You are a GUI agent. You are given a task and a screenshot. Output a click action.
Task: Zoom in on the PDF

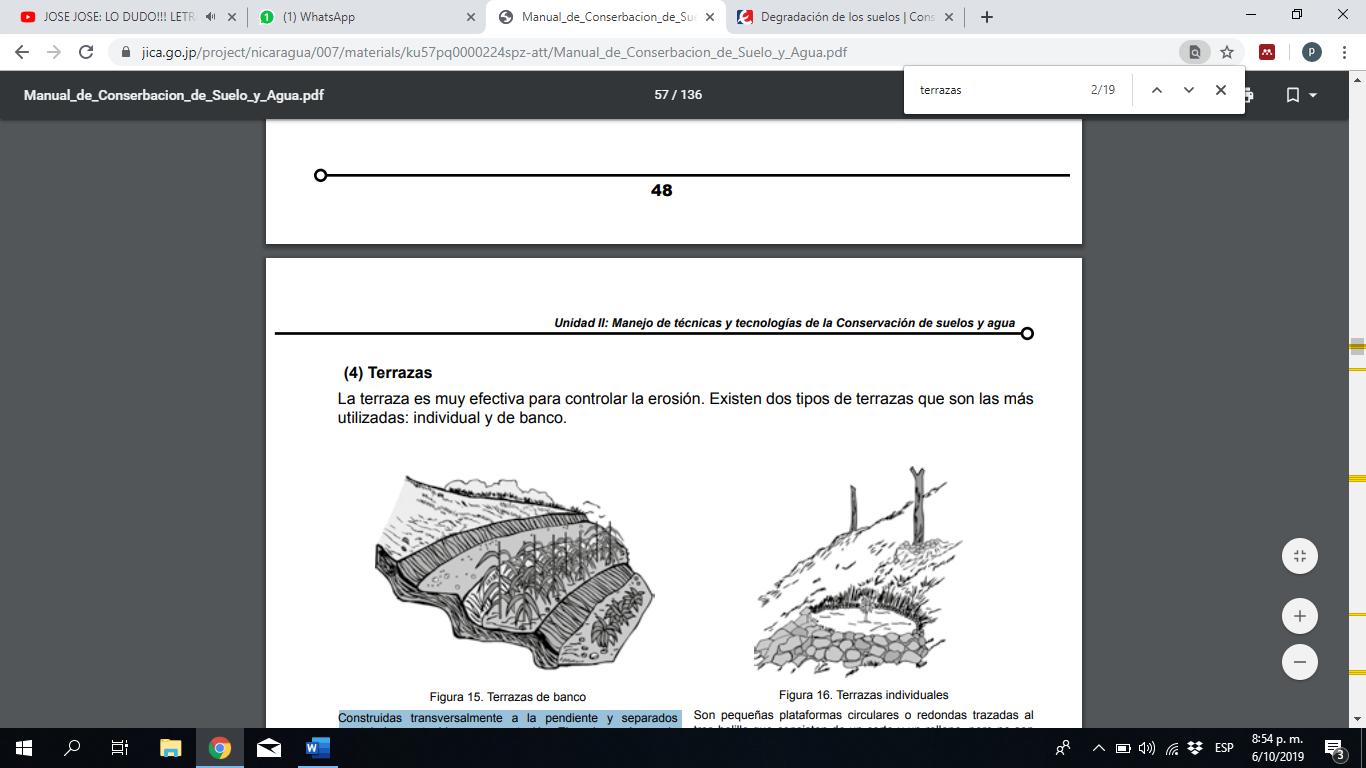click(x=1300, y=616)
